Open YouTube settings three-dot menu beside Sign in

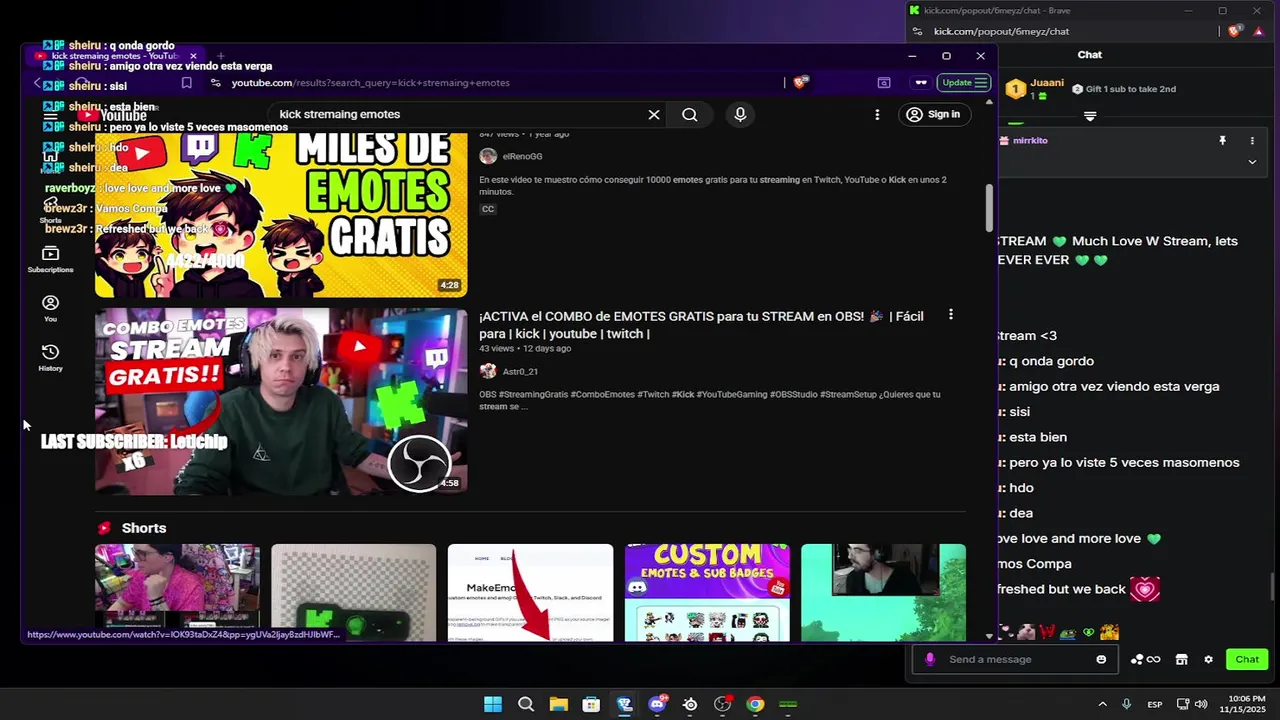(877, 114)
